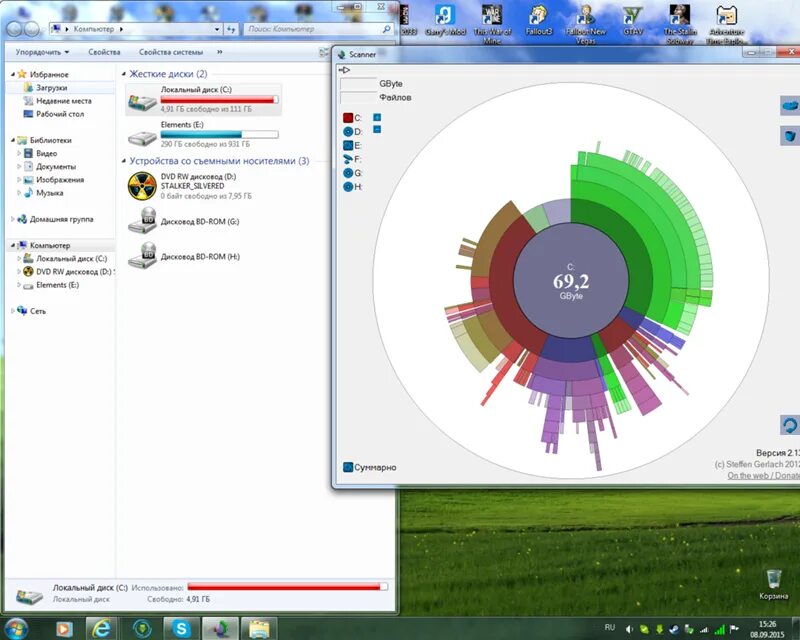The width and height of the screenshot is (800, 640).
Task: Open Fallout3 desktop shortcut
Action: [x=539, y=20]
